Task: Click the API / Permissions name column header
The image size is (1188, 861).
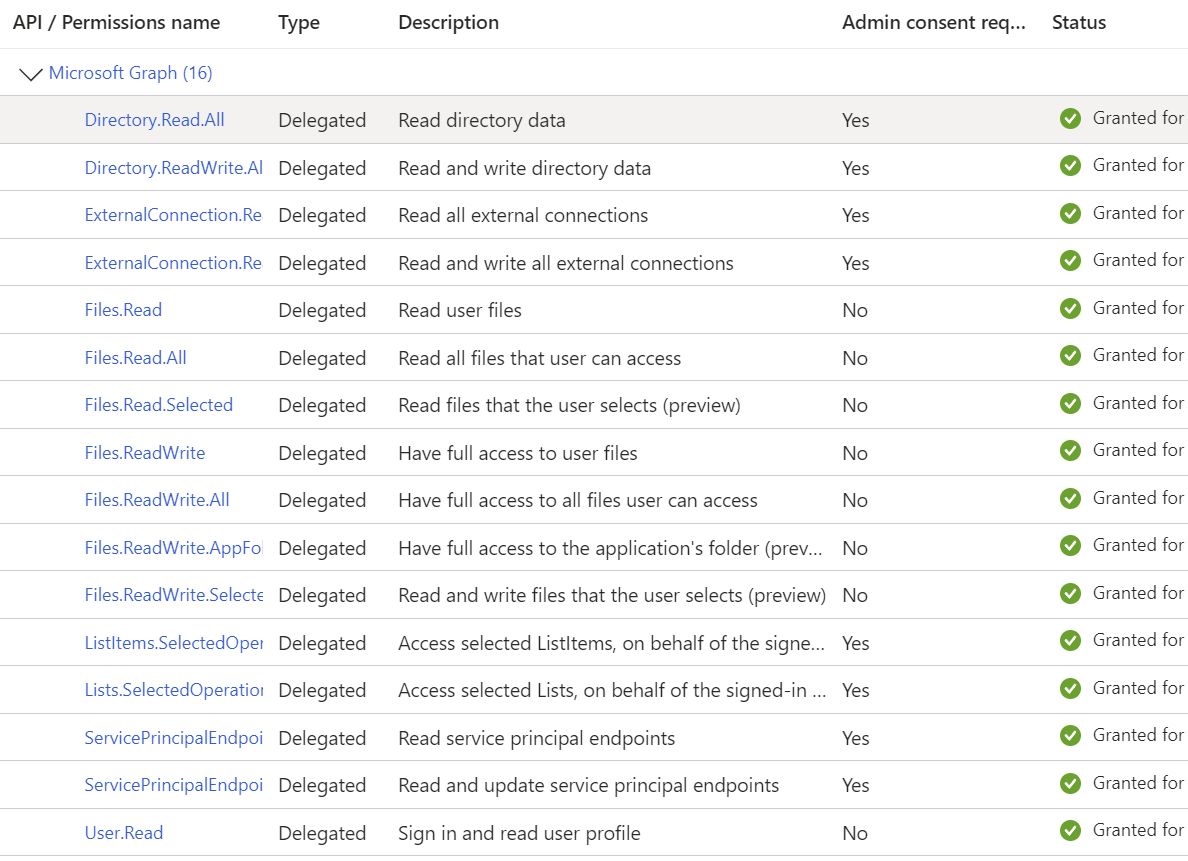Action: pyautogui.click(x=117, y=22)
